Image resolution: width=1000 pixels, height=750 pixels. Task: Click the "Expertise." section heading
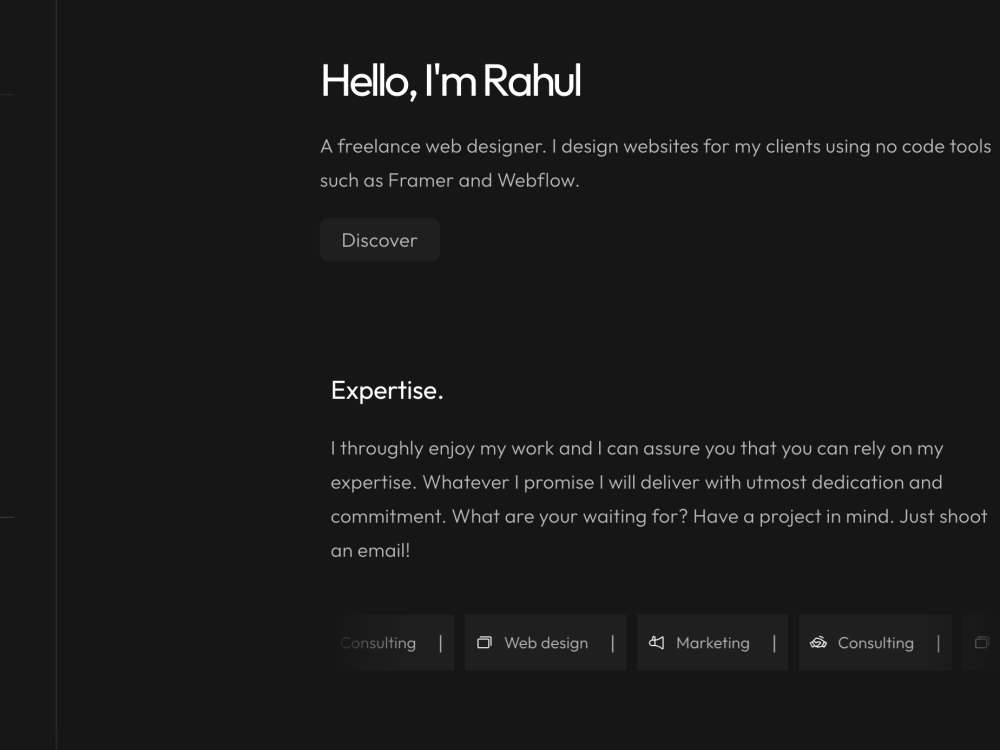tap(387, 390)
